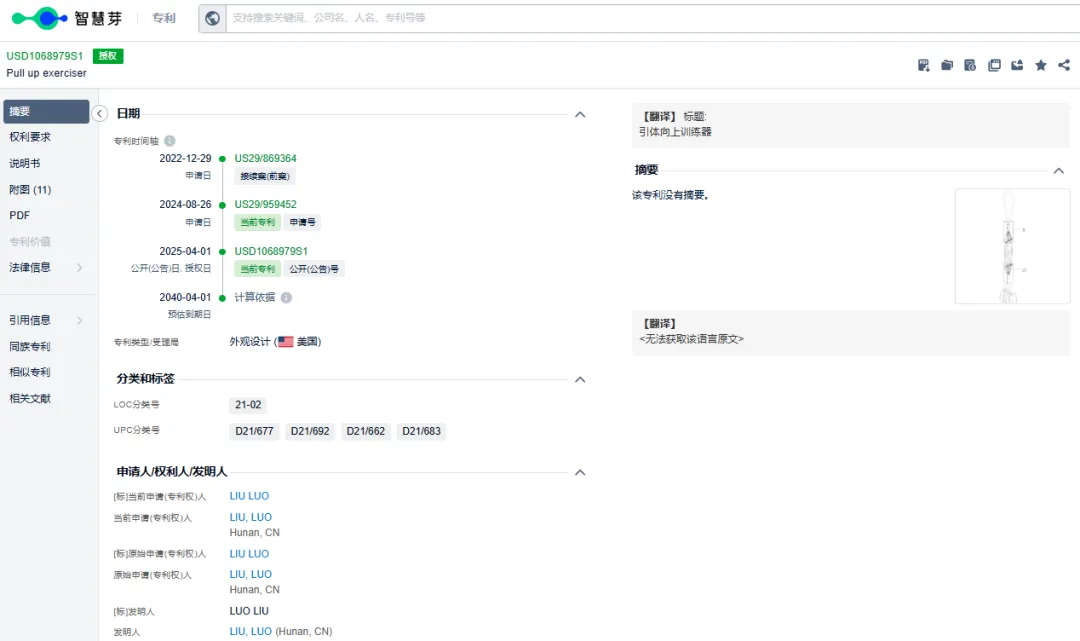Select LOC classification 21-02
This screenshot has height=641, width=1080.
(248, 405)
